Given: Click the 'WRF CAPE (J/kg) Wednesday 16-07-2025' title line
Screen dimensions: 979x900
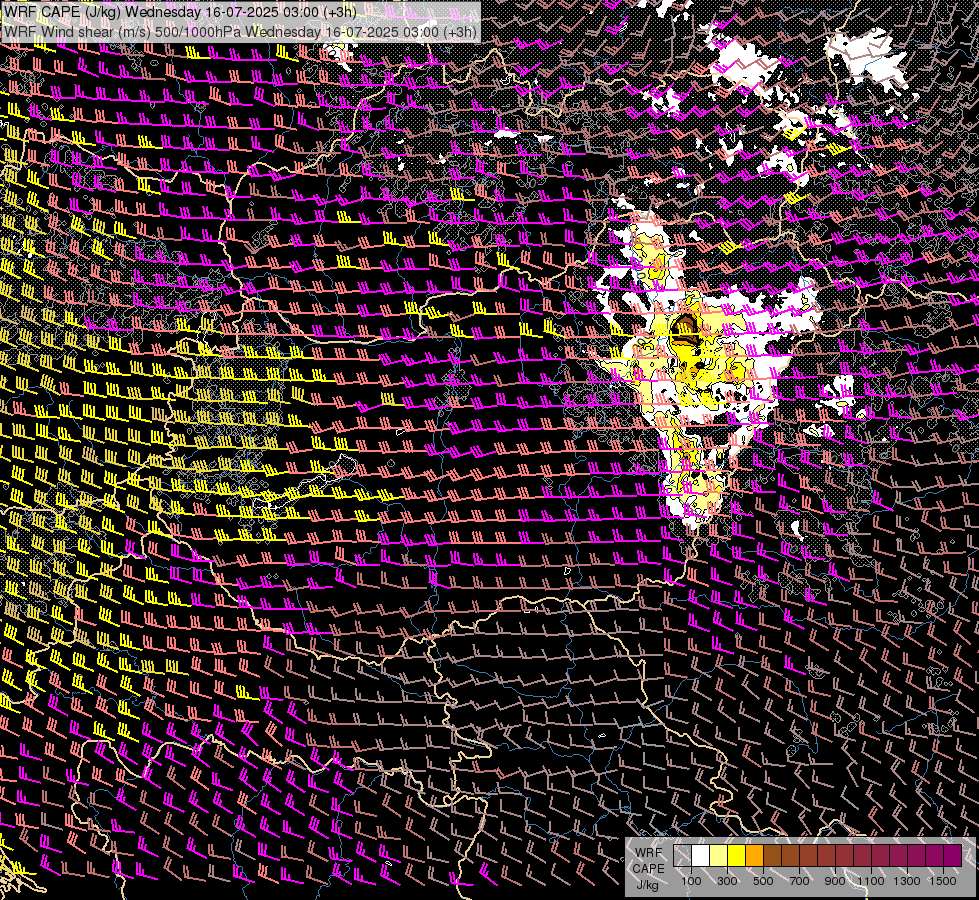Looking at the screenshot, I should click(180, 12).
